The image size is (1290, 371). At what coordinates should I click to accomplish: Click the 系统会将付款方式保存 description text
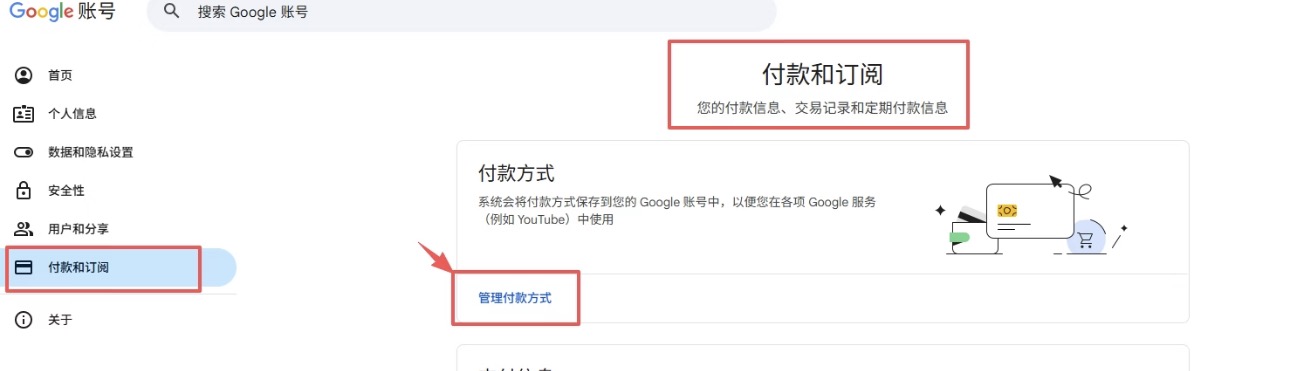(x=678, y=210)
